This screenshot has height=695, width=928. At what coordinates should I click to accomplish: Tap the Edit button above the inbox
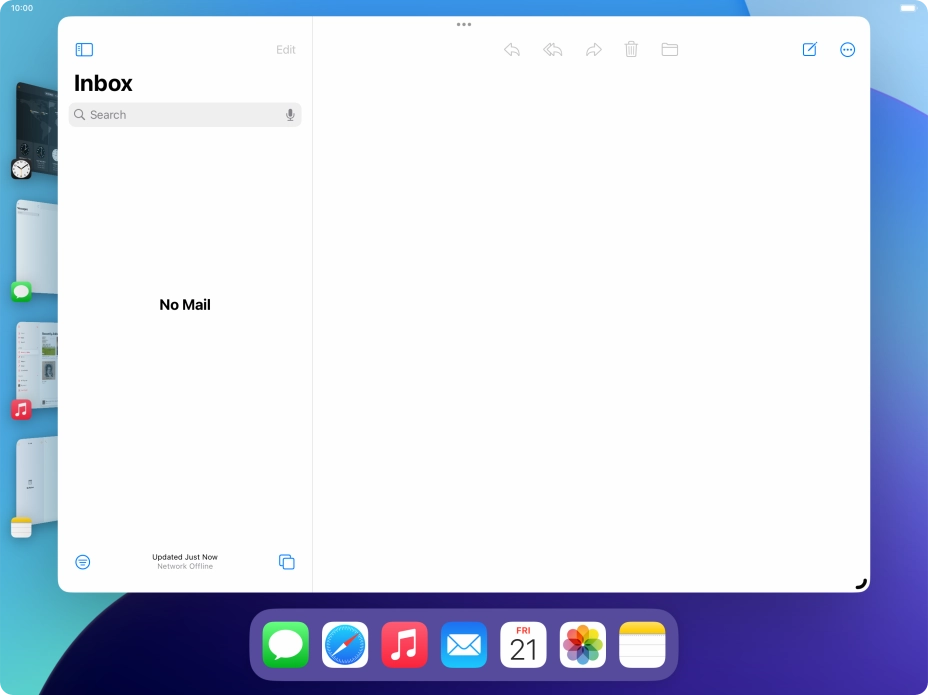(286, 49)
